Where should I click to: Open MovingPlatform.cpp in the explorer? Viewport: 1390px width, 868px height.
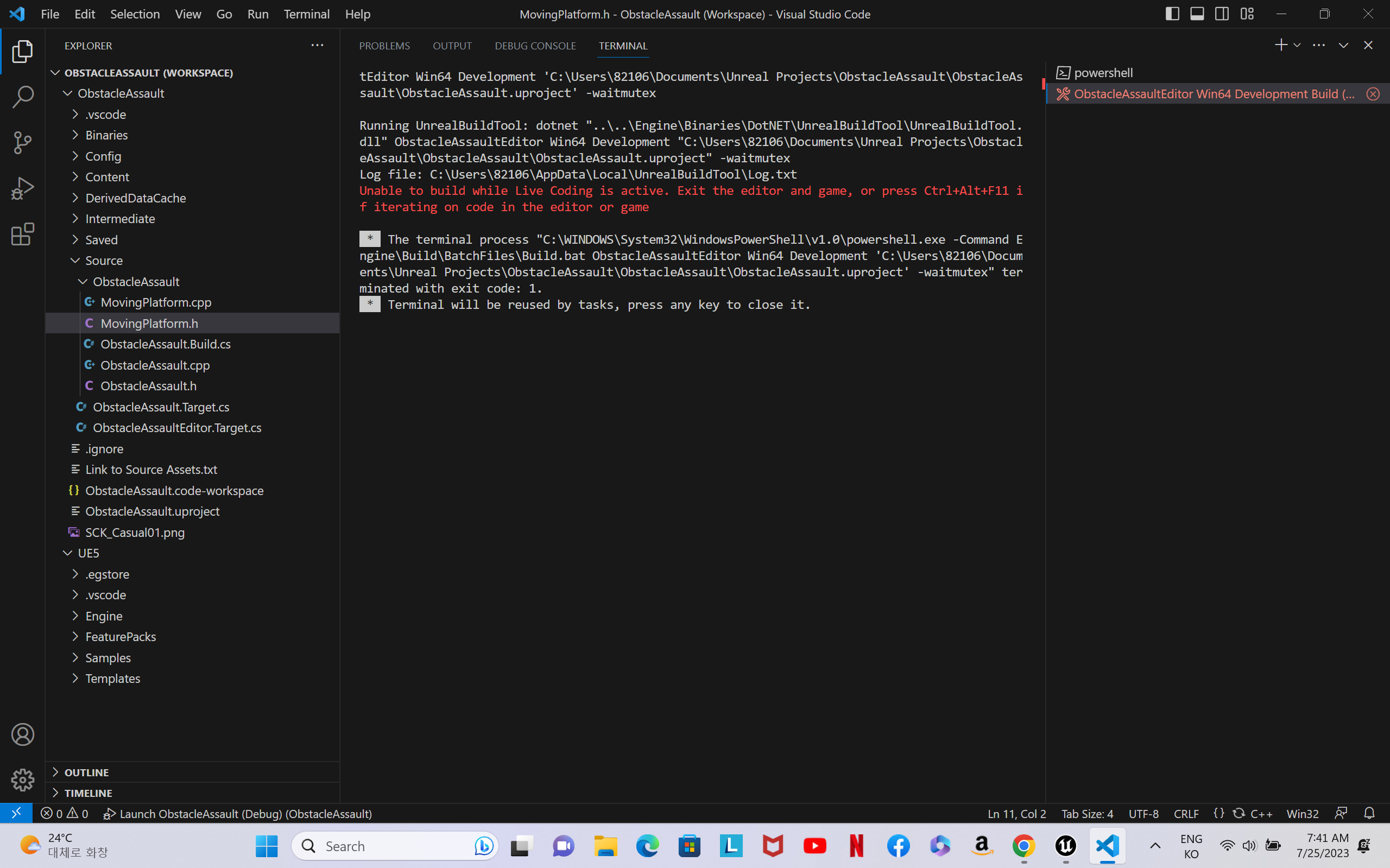(x=156, y=302)
